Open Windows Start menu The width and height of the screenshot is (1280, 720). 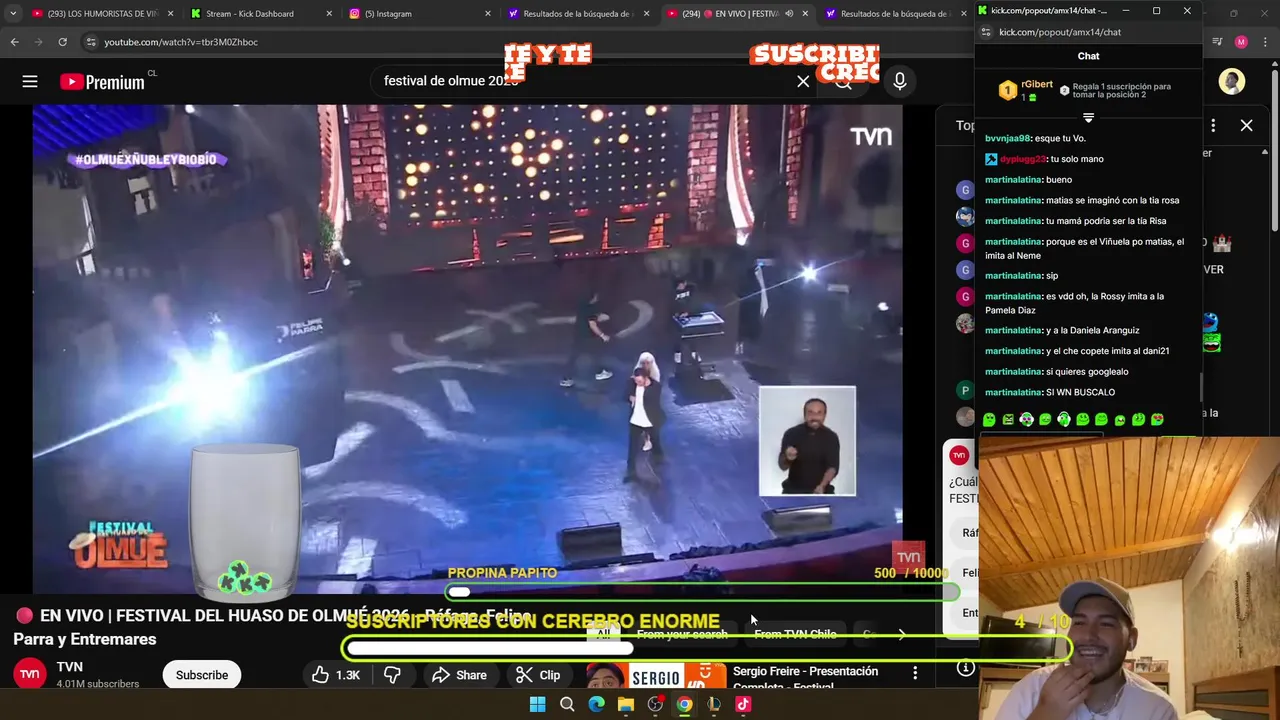click(537, 704)
